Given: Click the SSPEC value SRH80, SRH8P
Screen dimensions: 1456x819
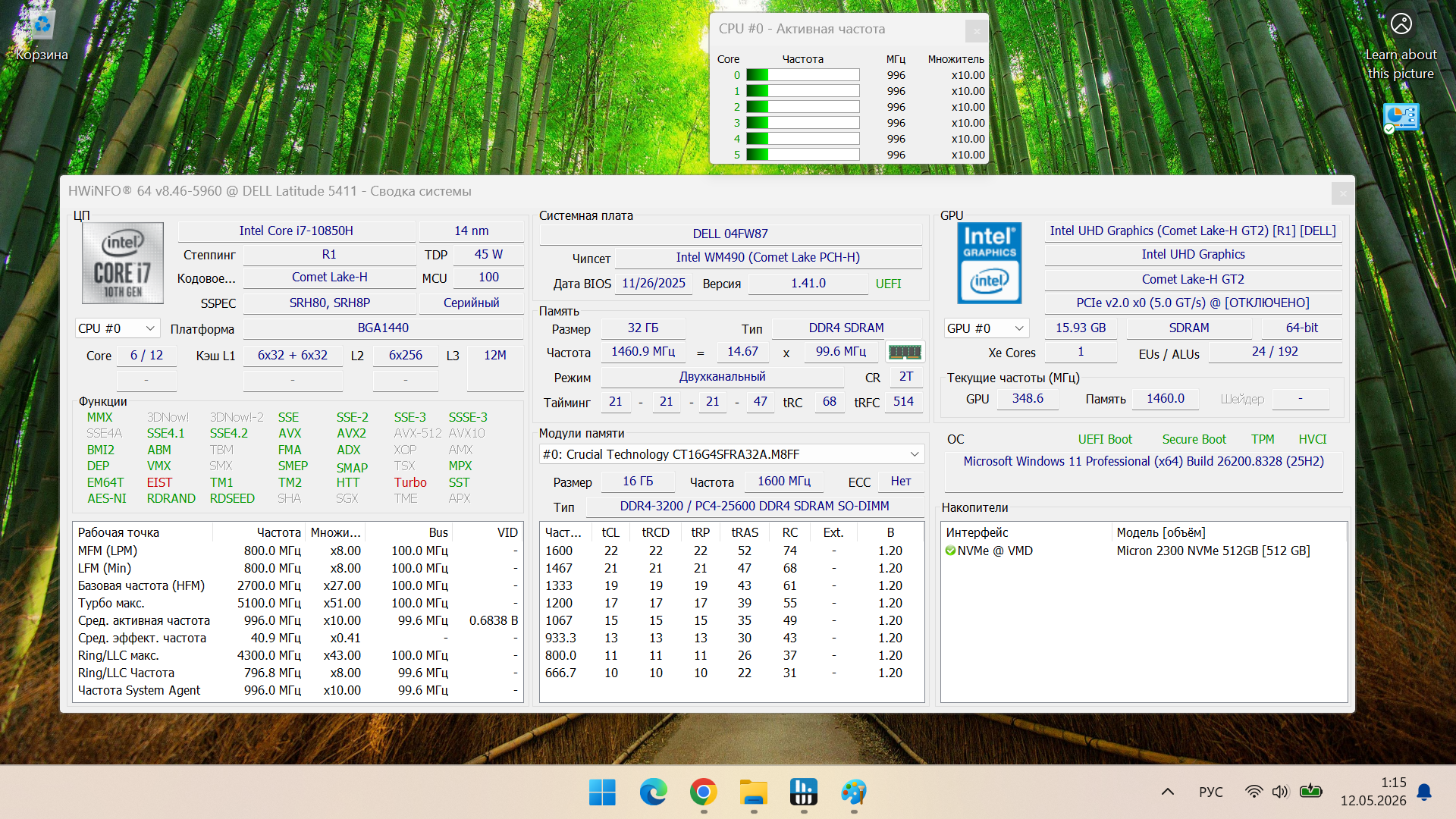Looking at the screenshot, I should click(x=330, y=303).
